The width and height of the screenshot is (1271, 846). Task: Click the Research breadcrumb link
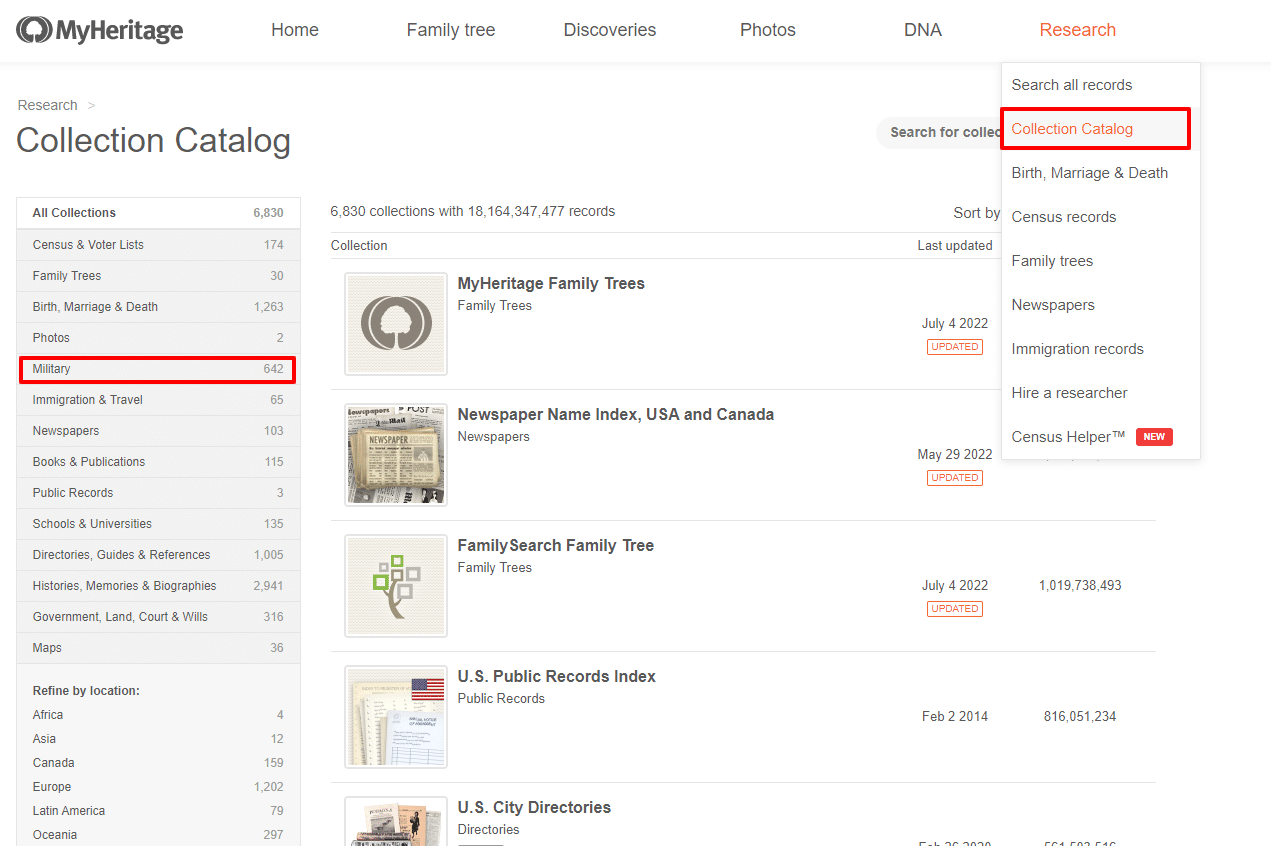[47, 105]
